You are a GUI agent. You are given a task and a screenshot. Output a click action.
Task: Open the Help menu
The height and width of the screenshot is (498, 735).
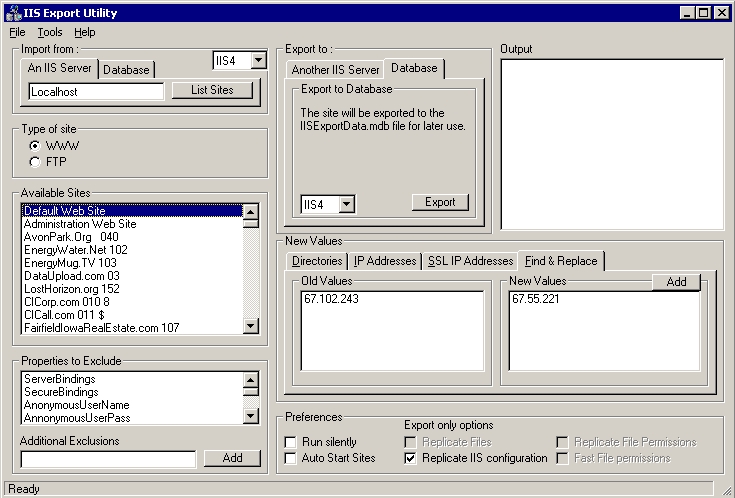[x=84, y=32]
